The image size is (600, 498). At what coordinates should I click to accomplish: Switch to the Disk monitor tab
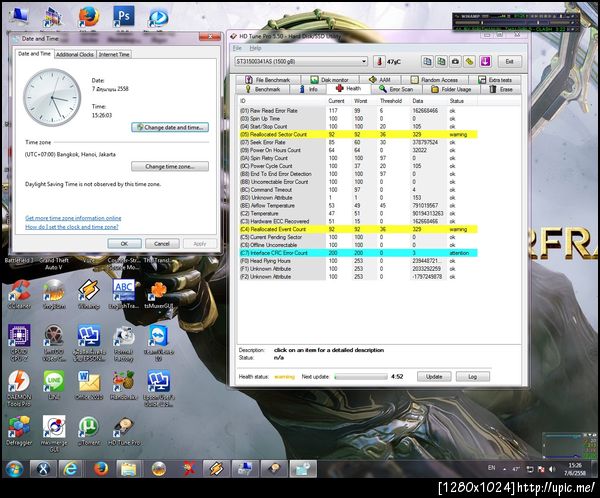[329, 80]
